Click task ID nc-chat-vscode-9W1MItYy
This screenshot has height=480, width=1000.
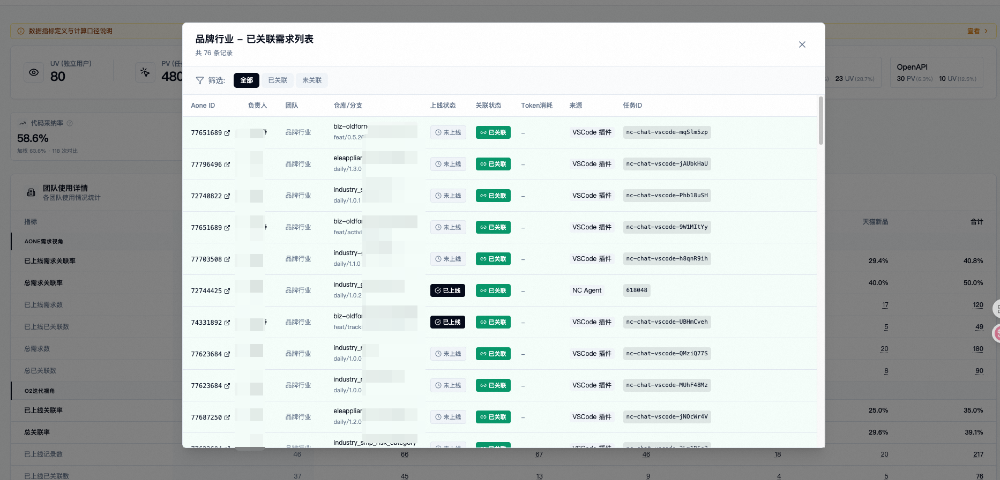tap(666, 228)
